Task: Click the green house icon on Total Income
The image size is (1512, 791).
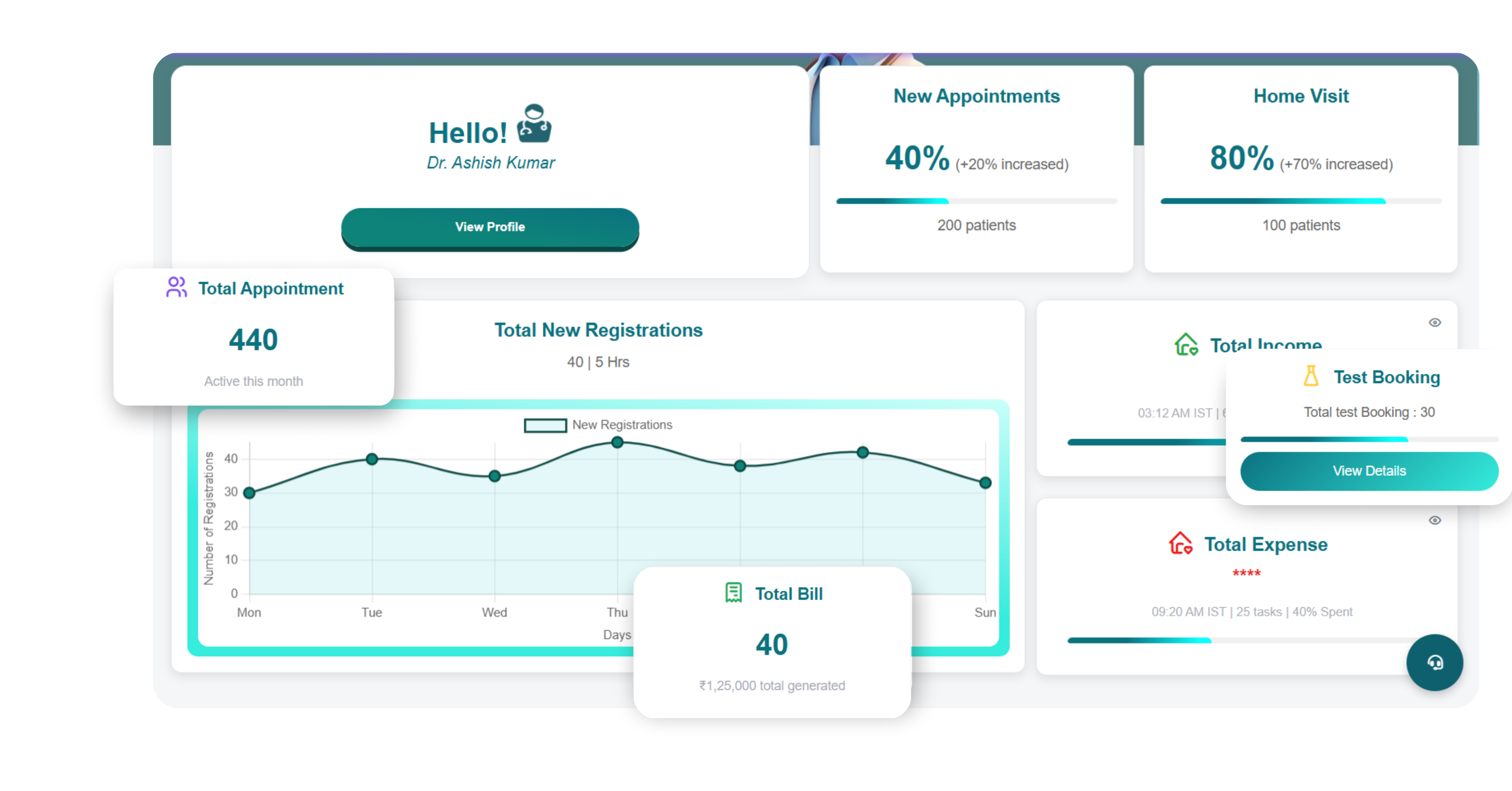Action: coord(1186,344)
